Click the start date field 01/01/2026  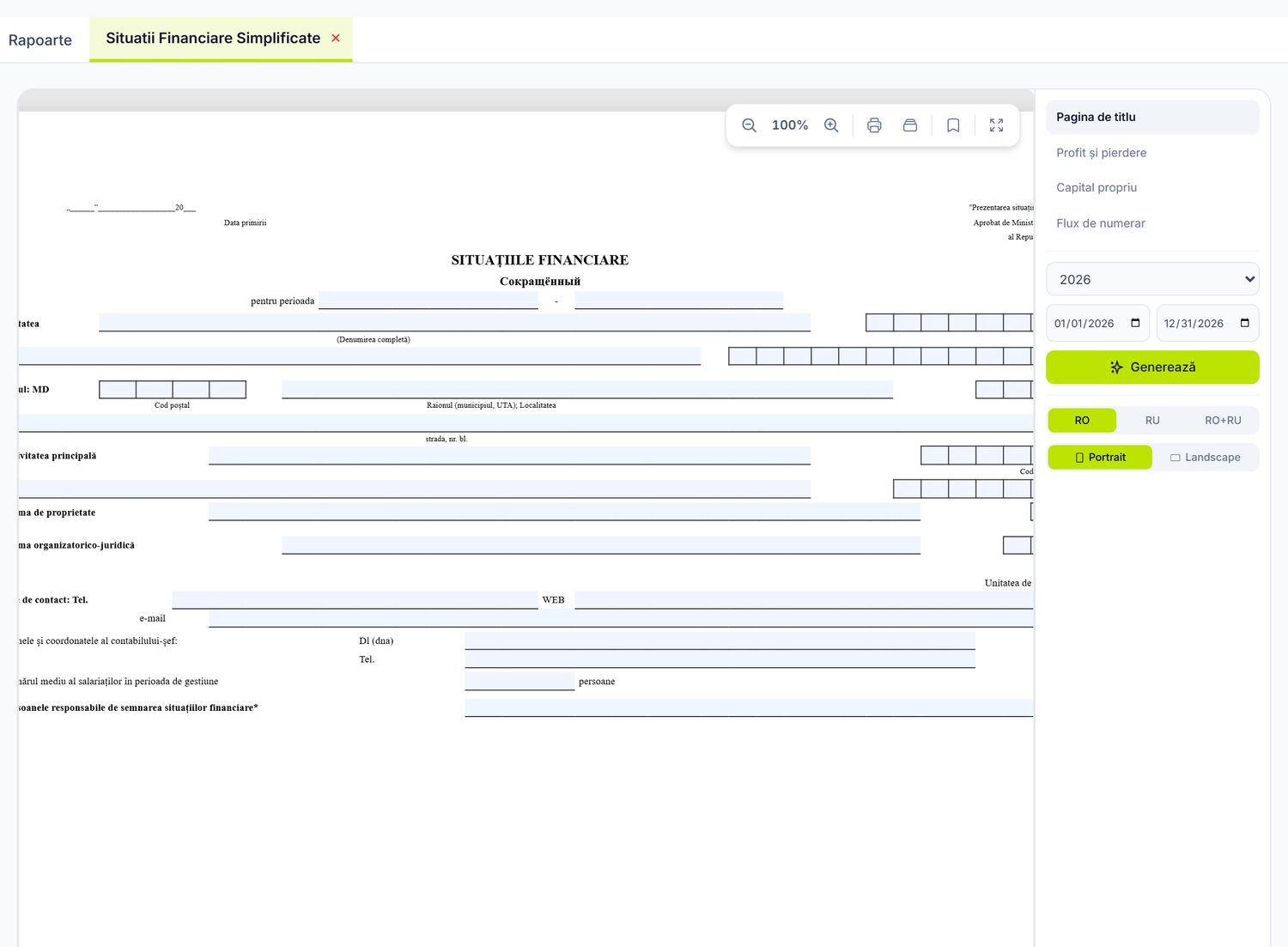coord(1097,323)
